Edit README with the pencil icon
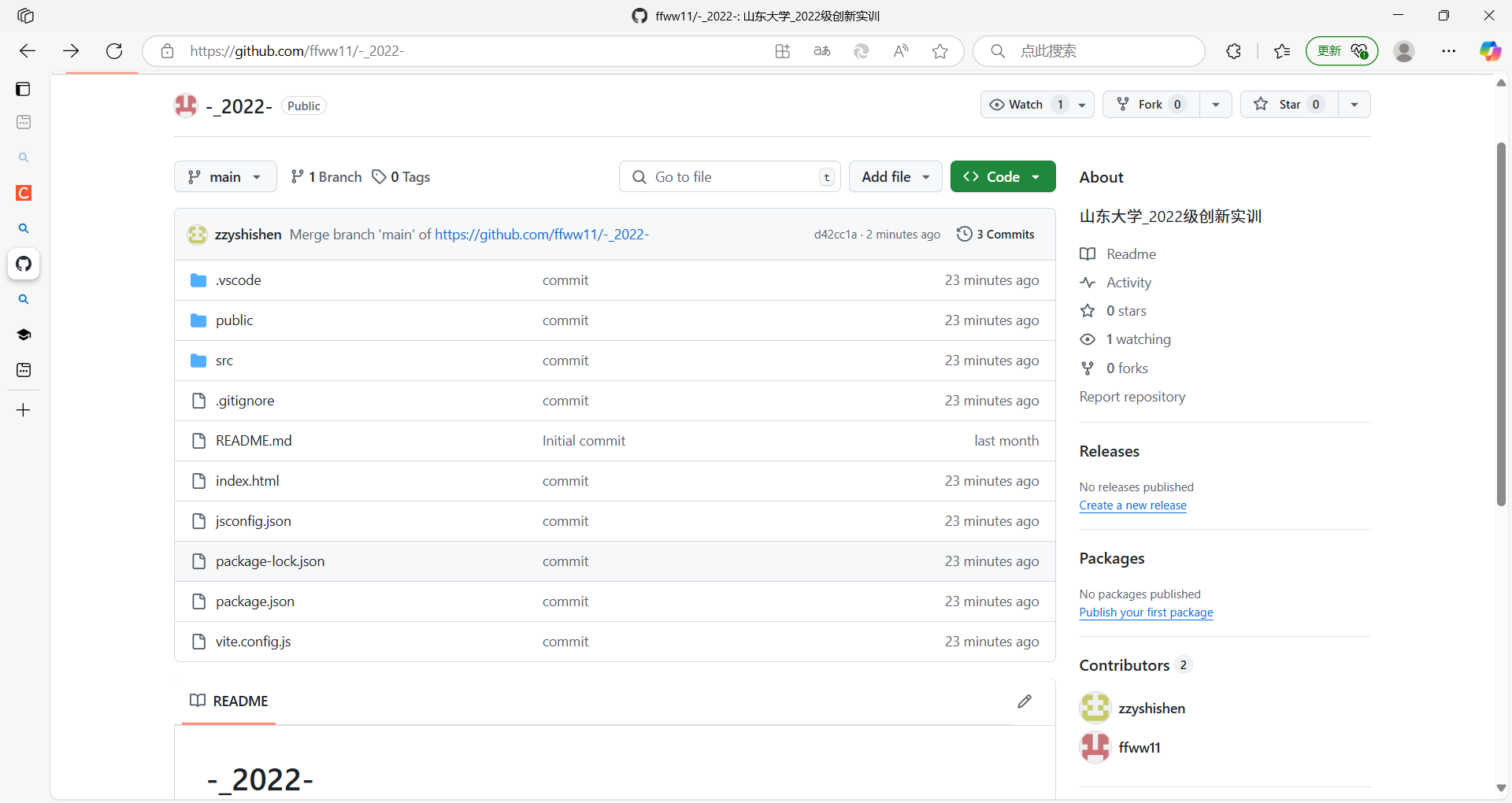1512x803 pixels. tap(1025, 701)
